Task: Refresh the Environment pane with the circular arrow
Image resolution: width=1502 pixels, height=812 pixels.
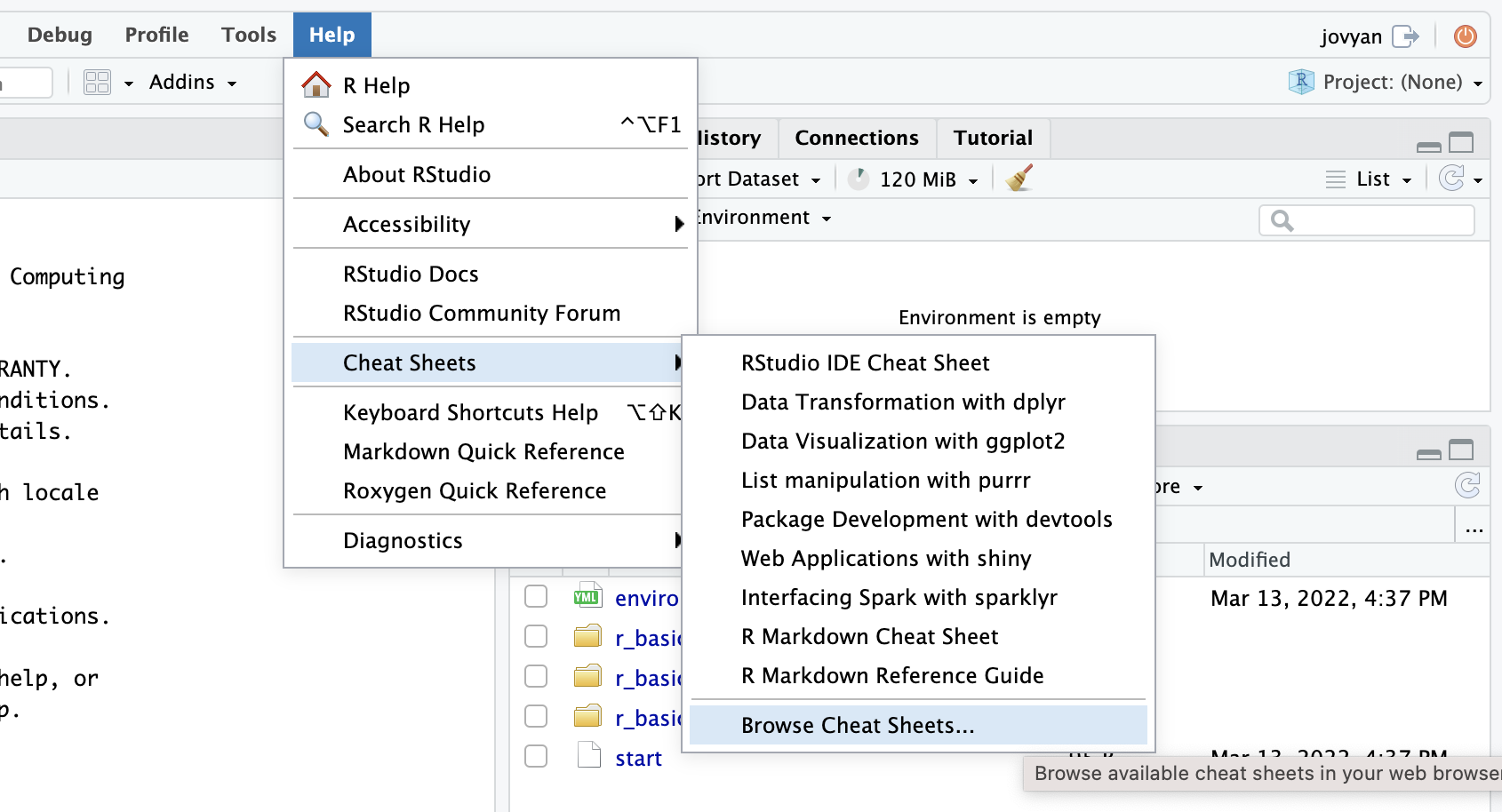Action: click(x=1451, y=179)
